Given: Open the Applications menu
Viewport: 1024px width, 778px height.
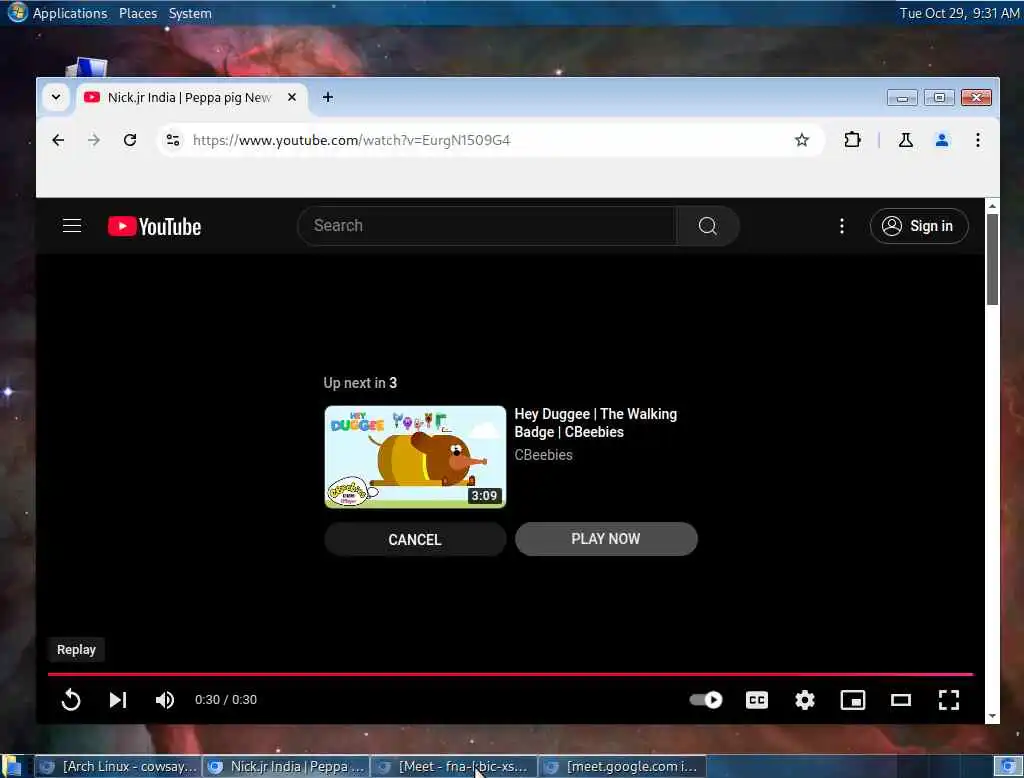Looking at the screenshot, I should [70, 13].
